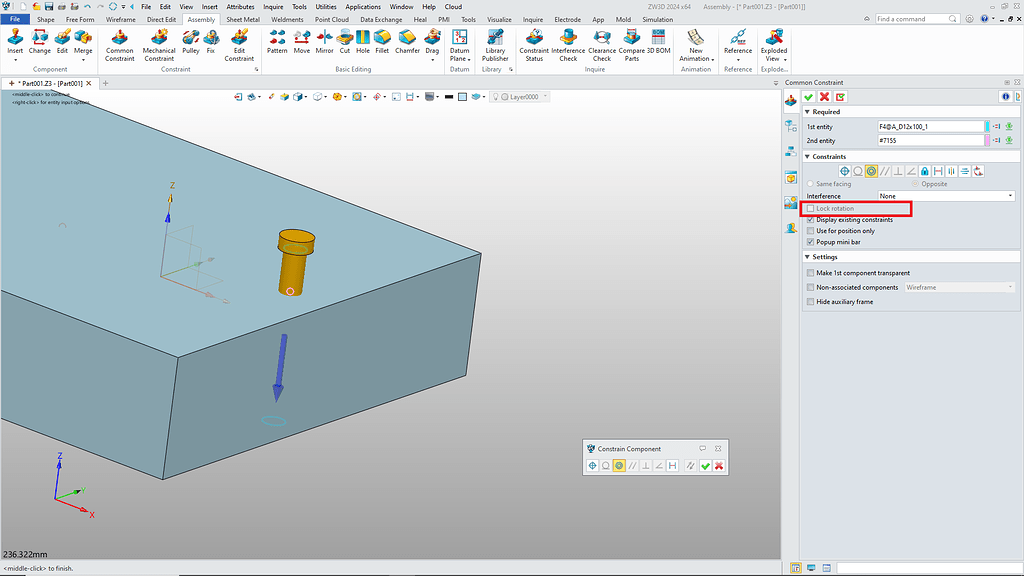Viewport: 1024px width, 576px height.
Task: Switch to the Sheet Metal ribbon tab
Action: click(241, 19)
